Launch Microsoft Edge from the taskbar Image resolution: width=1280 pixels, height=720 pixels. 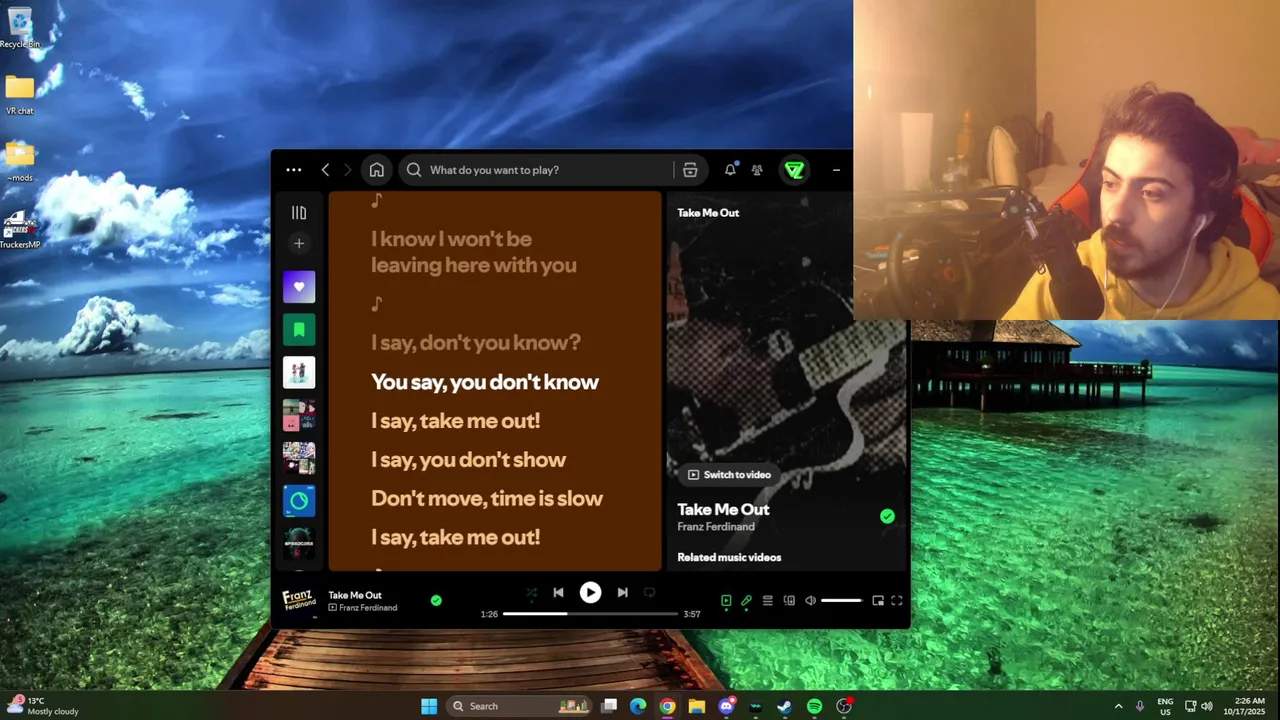pos(638,706)
